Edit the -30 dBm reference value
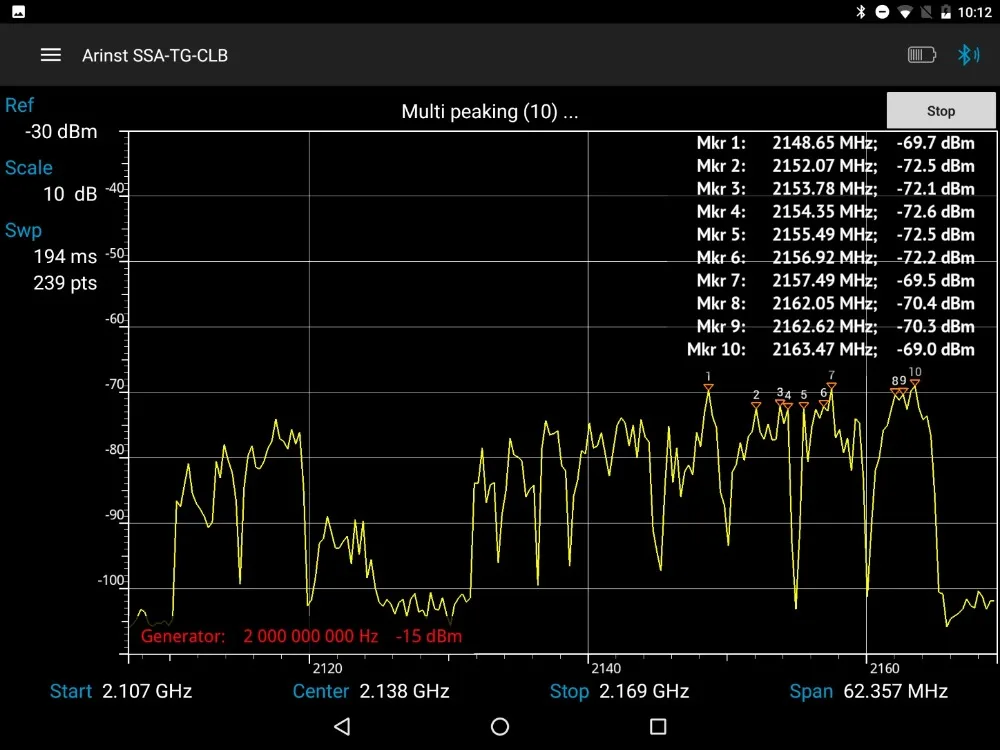1000x750 pixels. 61,131
